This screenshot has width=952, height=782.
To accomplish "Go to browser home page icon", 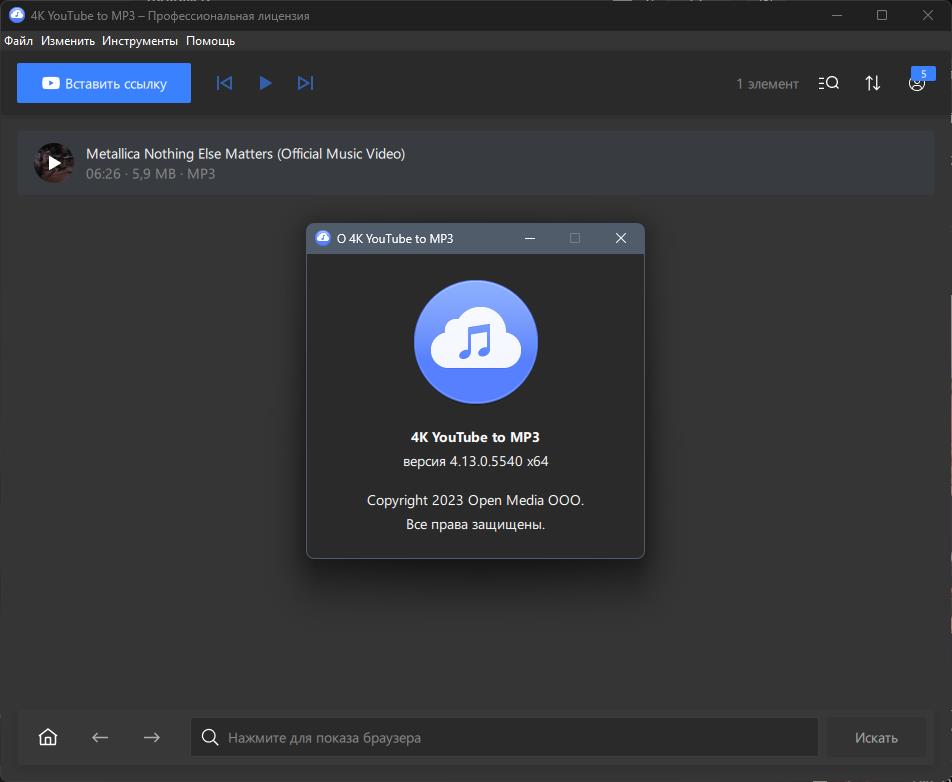I will 48,737.
